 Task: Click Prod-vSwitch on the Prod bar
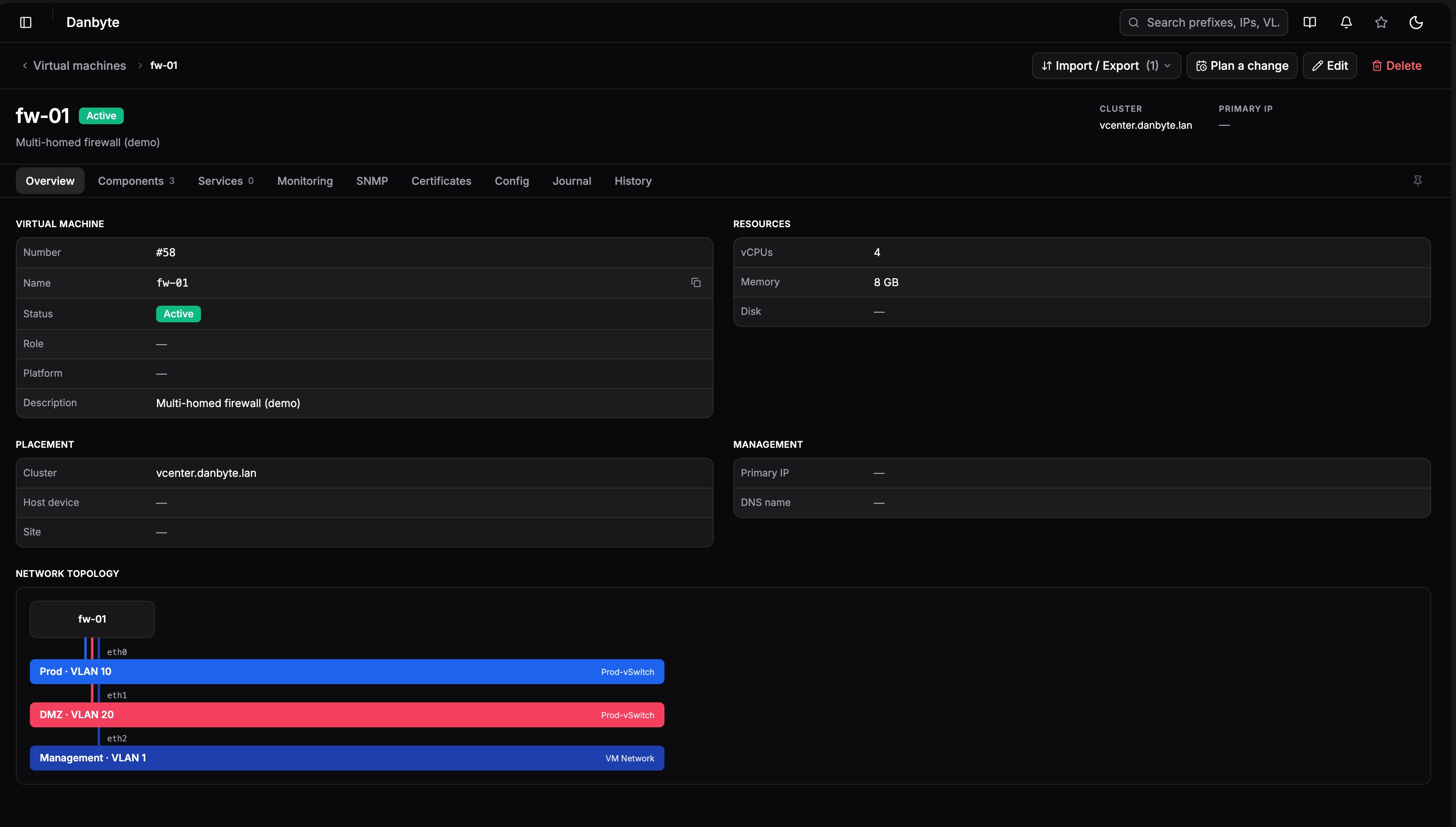pos(628,672)
